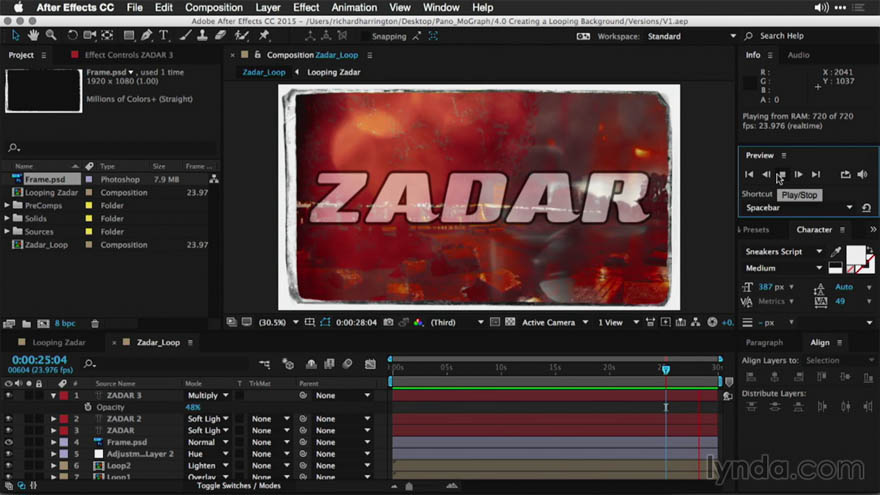Jump to last frame in Preview panel
880x495 pixels.
pos(816,175)
